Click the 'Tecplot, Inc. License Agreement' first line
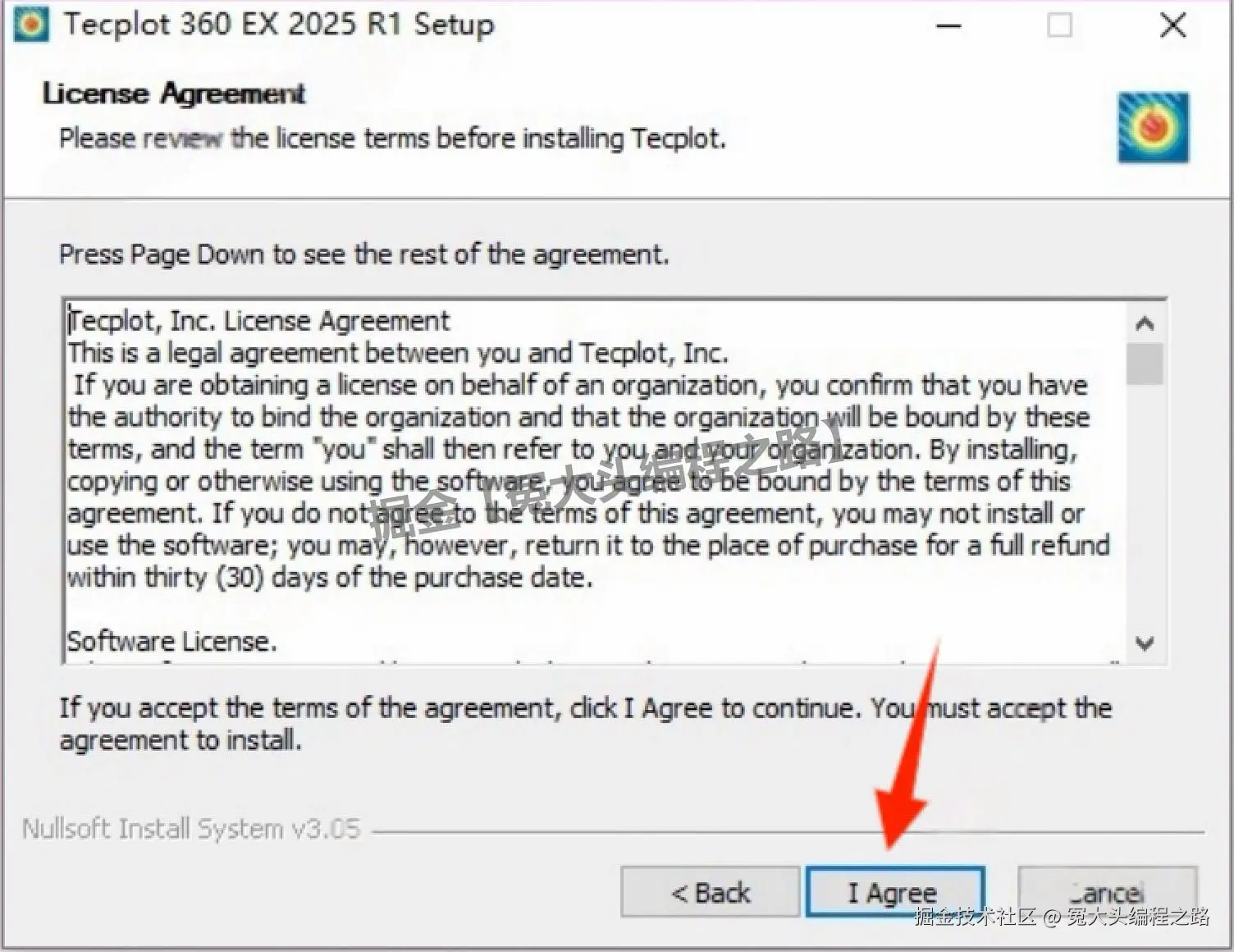 (259, 320)
